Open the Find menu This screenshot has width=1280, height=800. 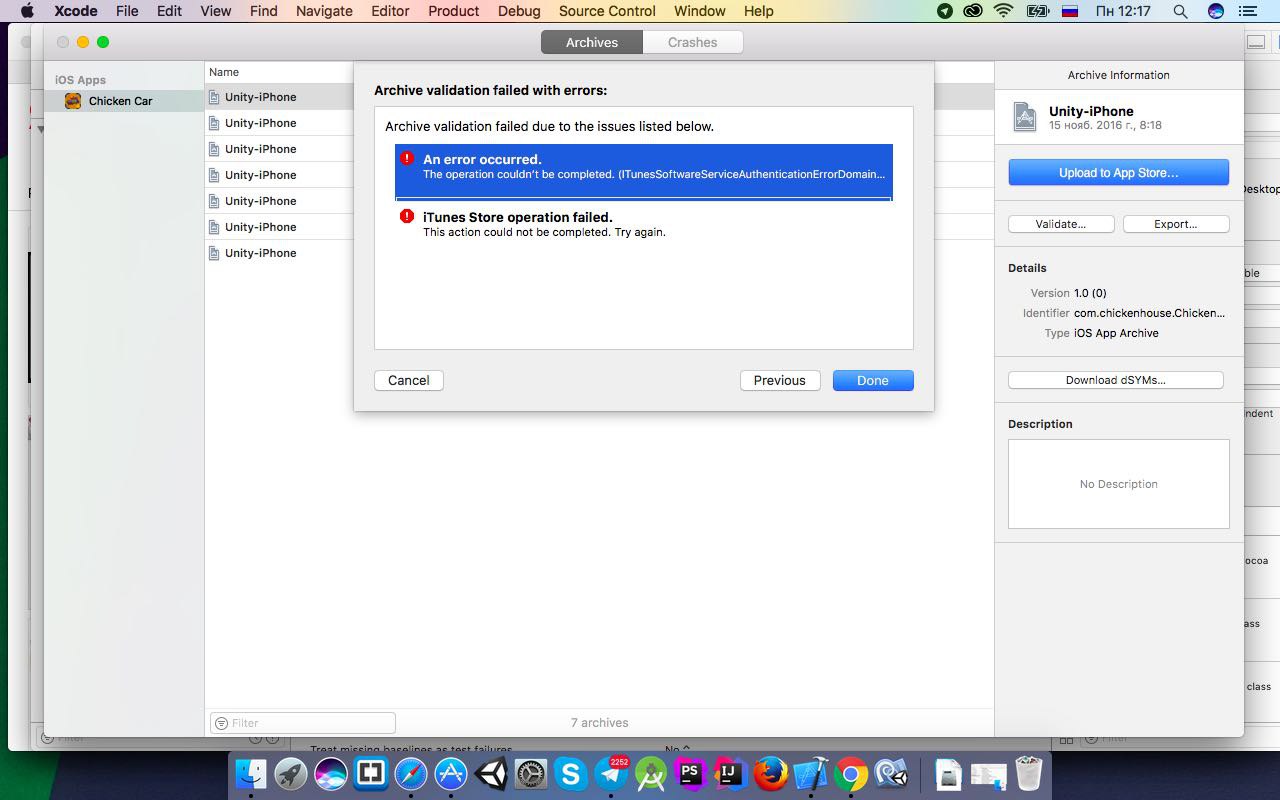coord(264,11)
